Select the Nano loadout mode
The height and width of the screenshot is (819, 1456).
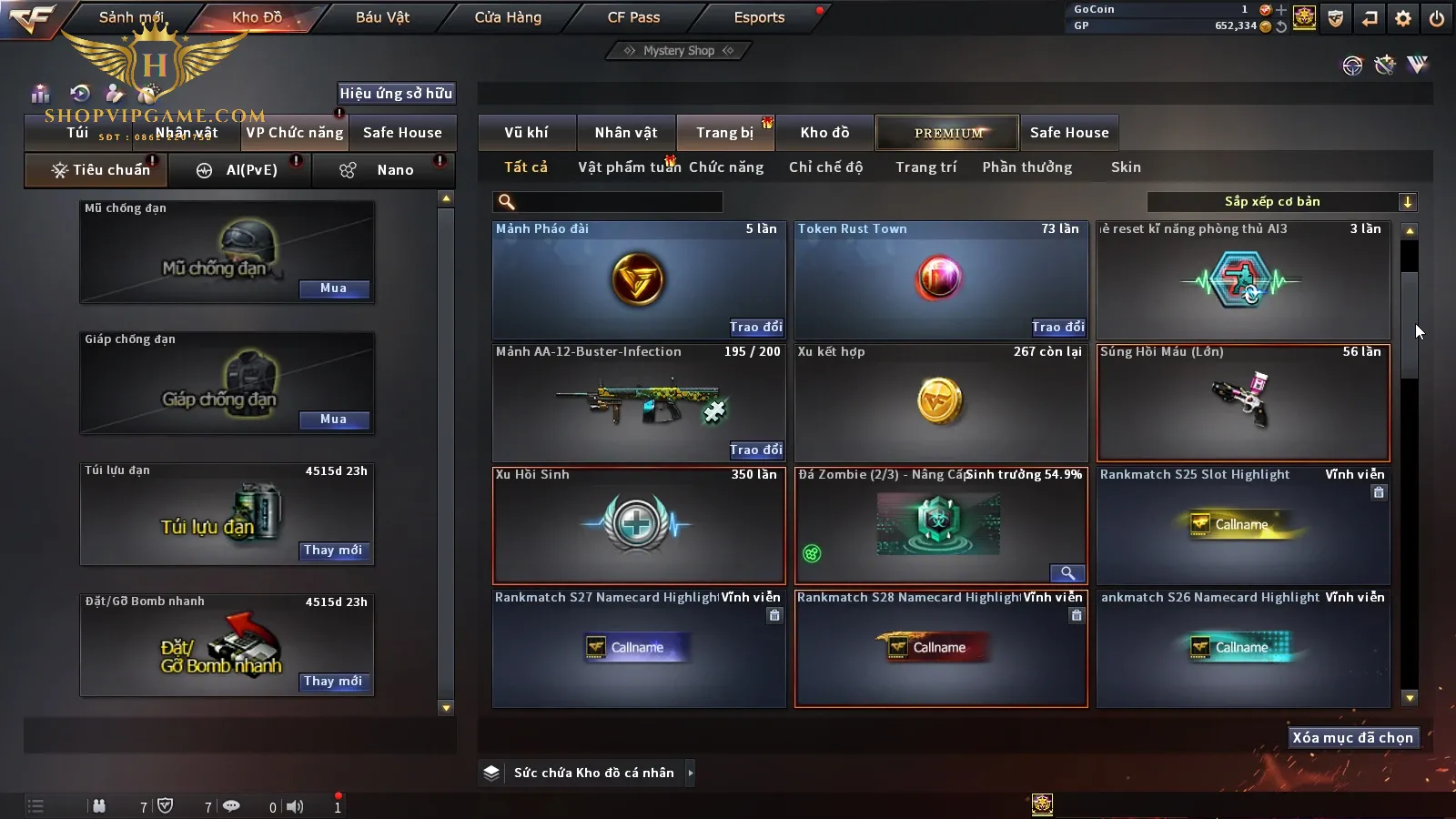click(x=383, y=170)
